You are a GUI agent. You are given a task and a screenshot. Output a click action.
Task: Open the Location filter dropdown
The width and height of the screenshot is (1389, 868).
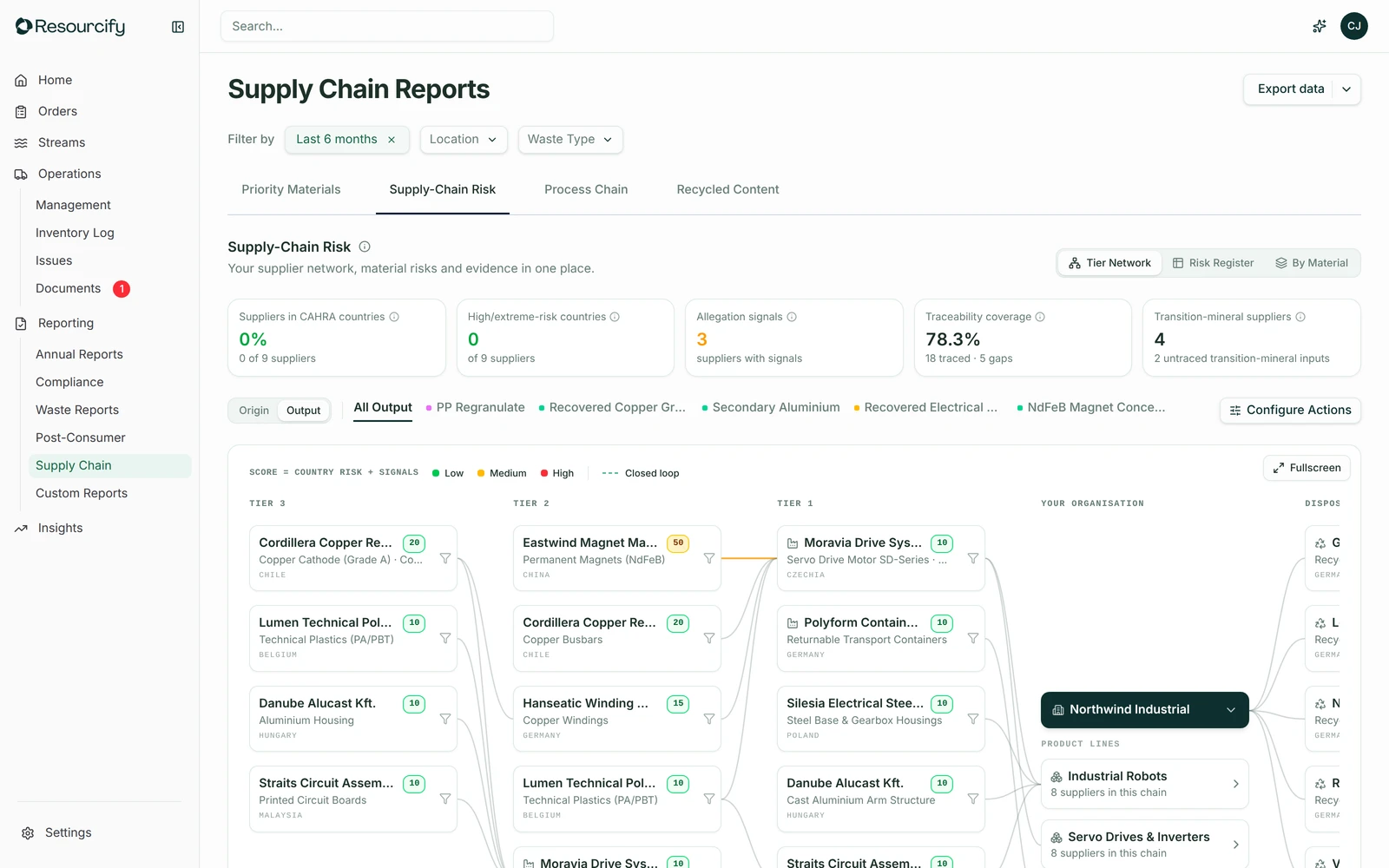[x=464, y=140]
